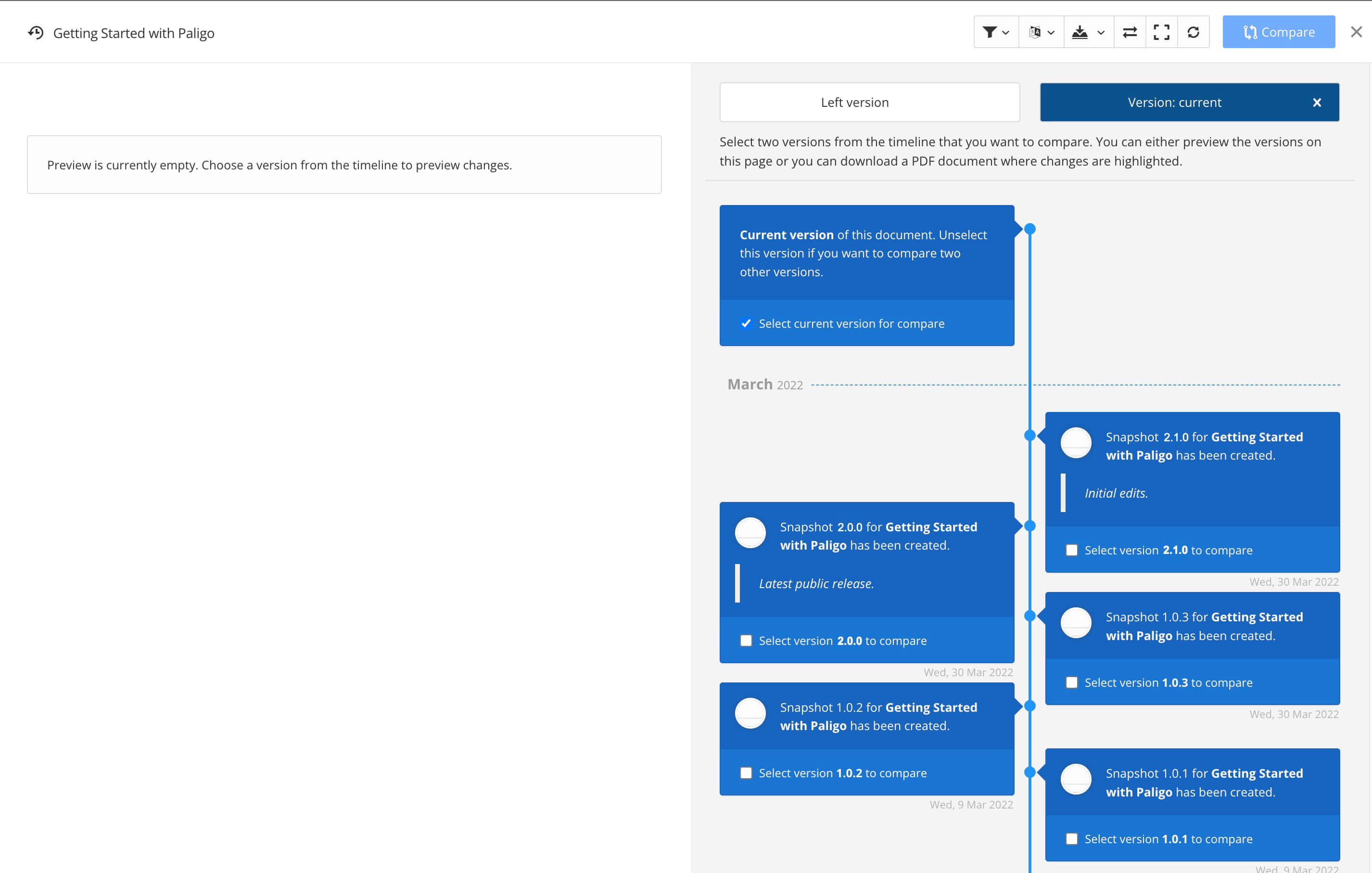Viewport: 1372px width, 873px height.
Task: Tick the version 2.0.0 compare checkbox
Action: click(746, 641)
